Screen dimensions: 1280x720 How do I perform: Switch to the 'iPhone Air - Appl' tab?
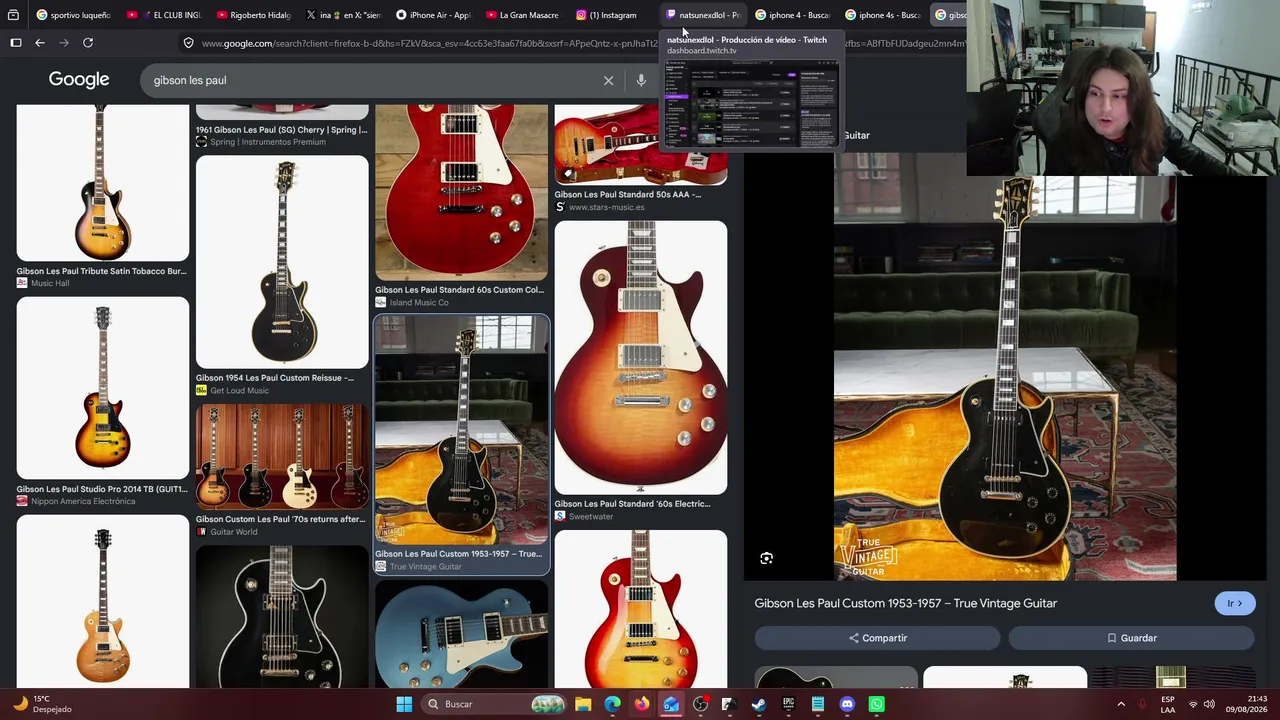pyautogui.click(x=433, y=15)
